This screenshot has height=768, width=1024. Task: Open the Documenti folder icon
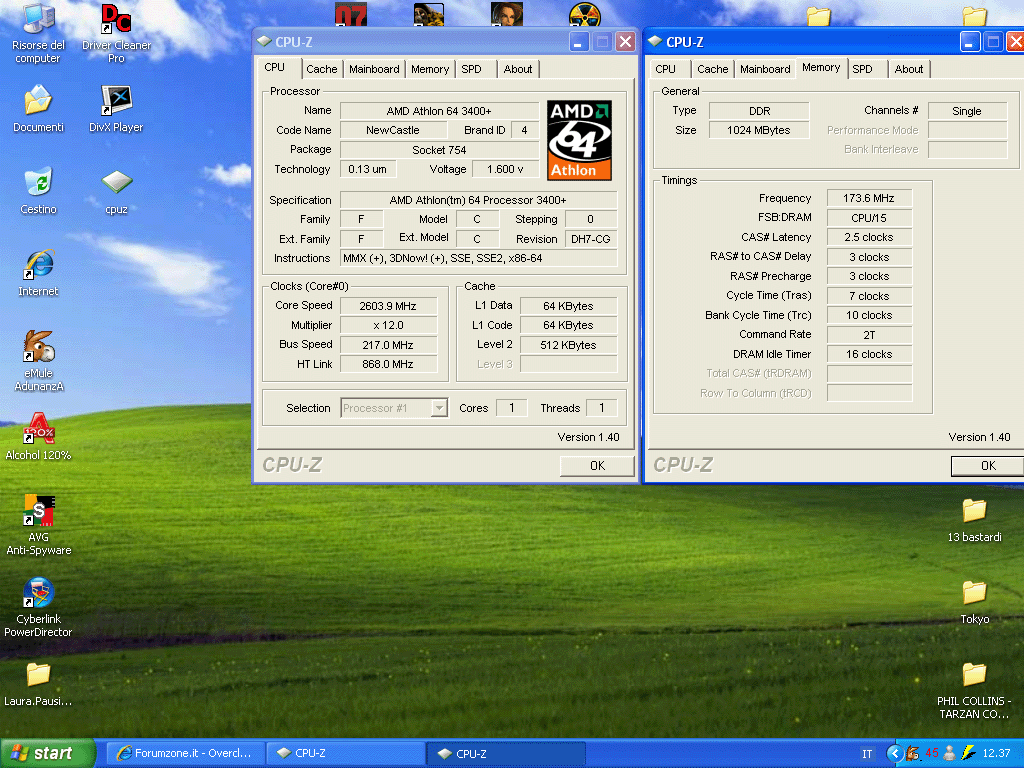(38, 108)
